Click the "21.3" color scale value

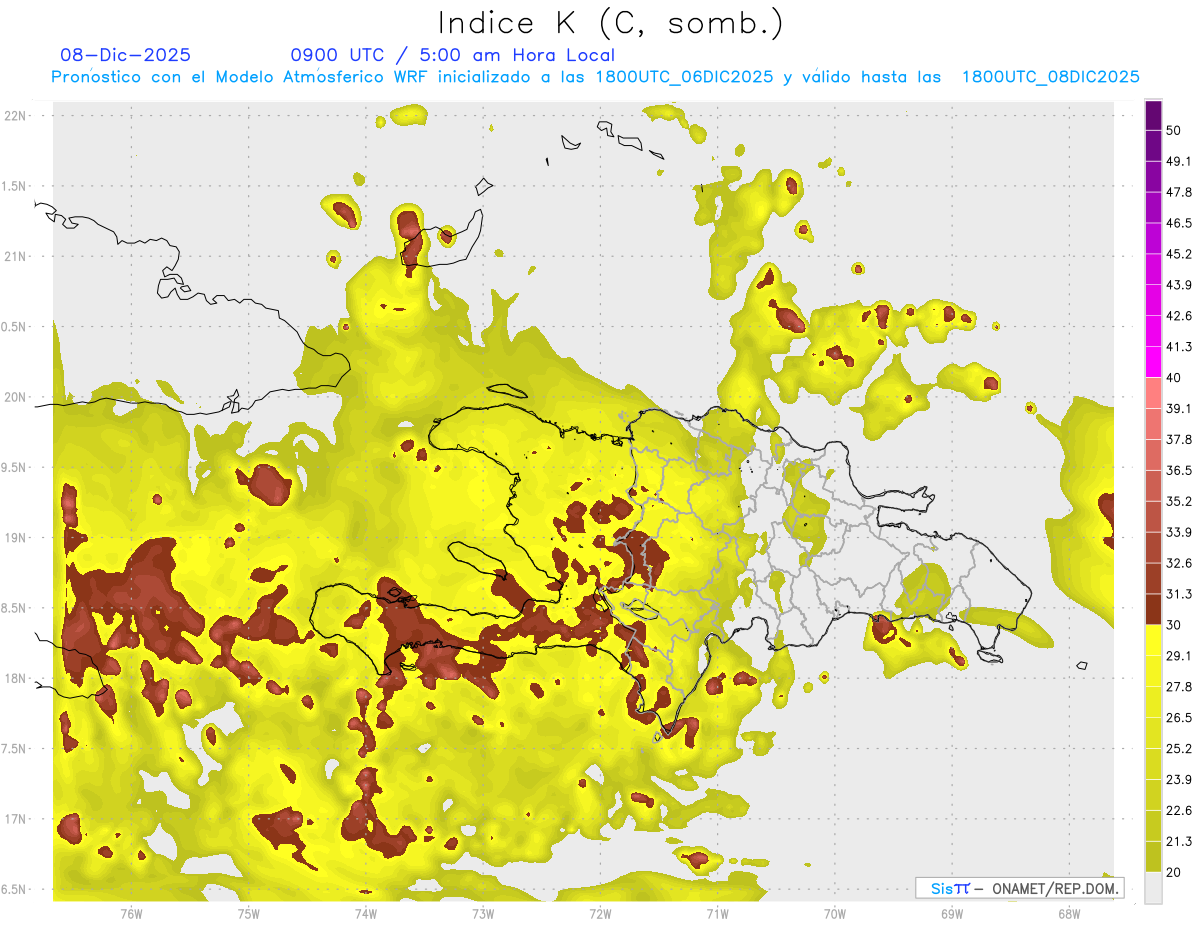point(1178,842)
